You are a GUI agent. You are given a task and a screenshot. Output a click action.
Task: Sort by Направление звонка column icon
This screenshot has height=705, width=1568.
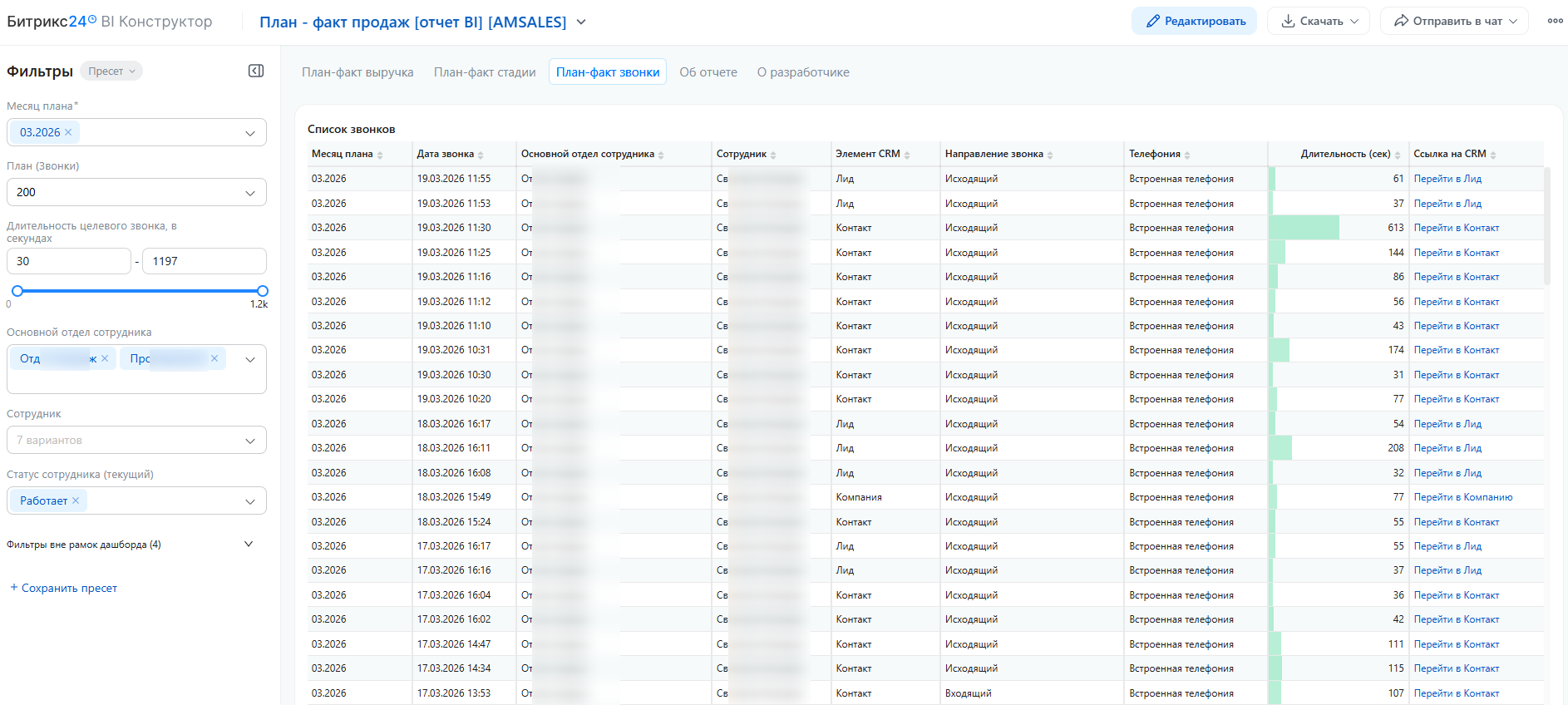[x=1050, y=155]
